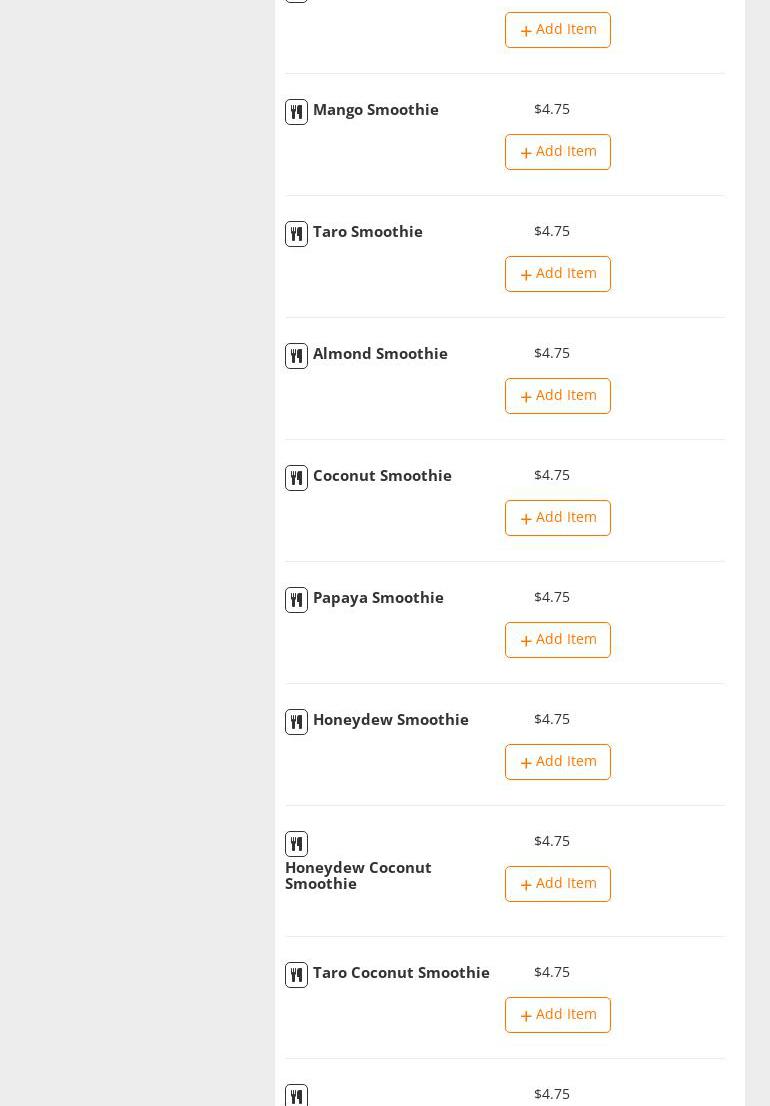Click the Taro Coconut Smoothie name
Image resolution: width=770 pixels, height=1106 pixels.
click(401, 973)
